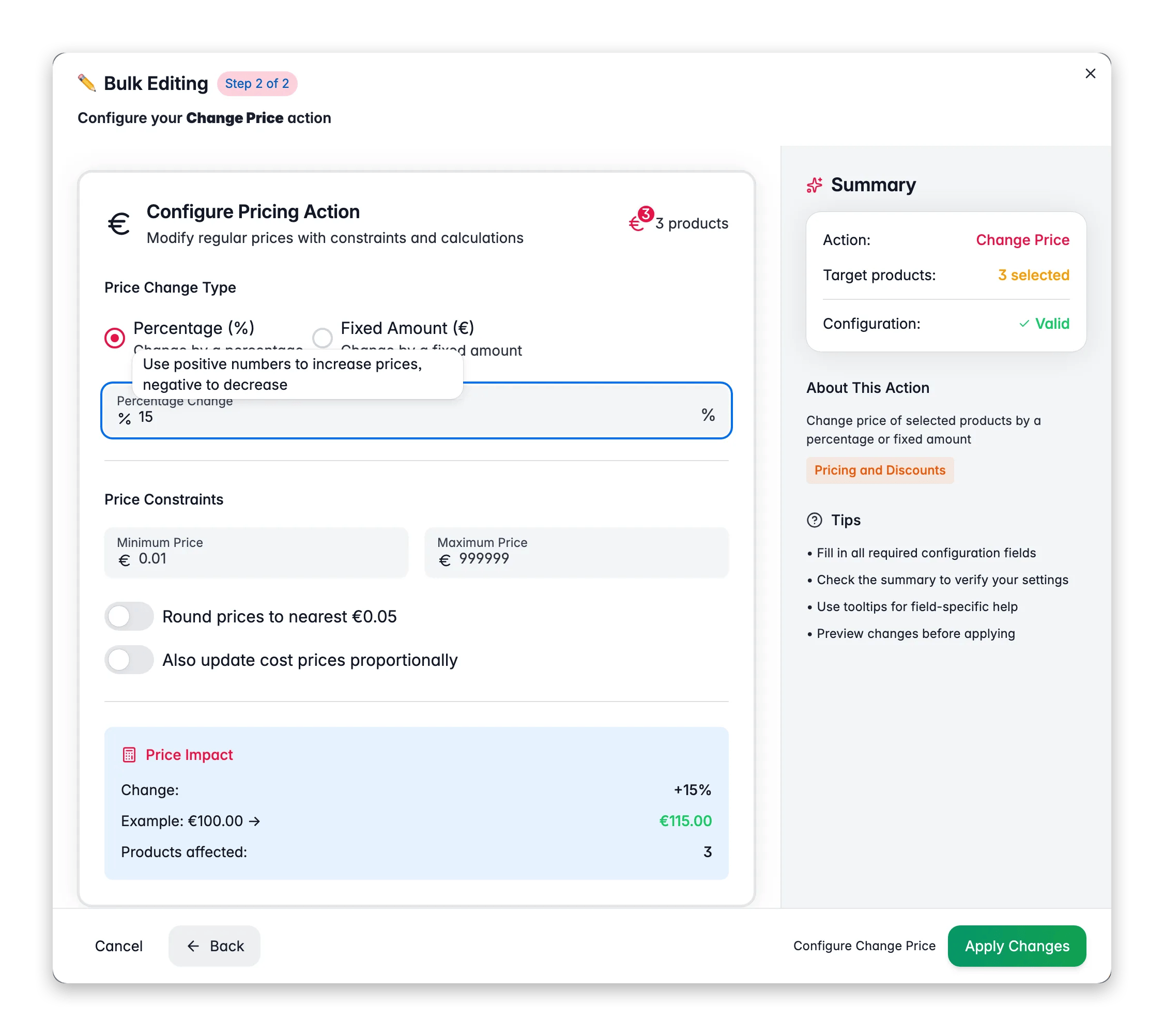The height and width of the screenshot is (1036, 1164).
Task: Click the Price Impact heading
Action: coord(189,755)
